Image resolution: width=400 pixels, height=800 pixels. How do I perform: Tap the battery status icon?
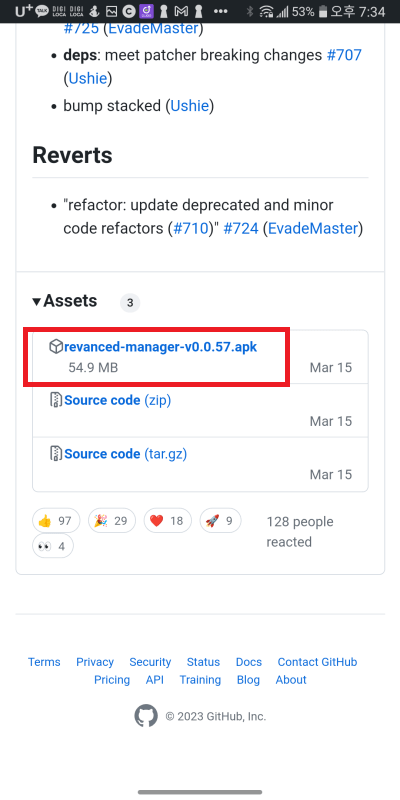click(x=322, y=11)
